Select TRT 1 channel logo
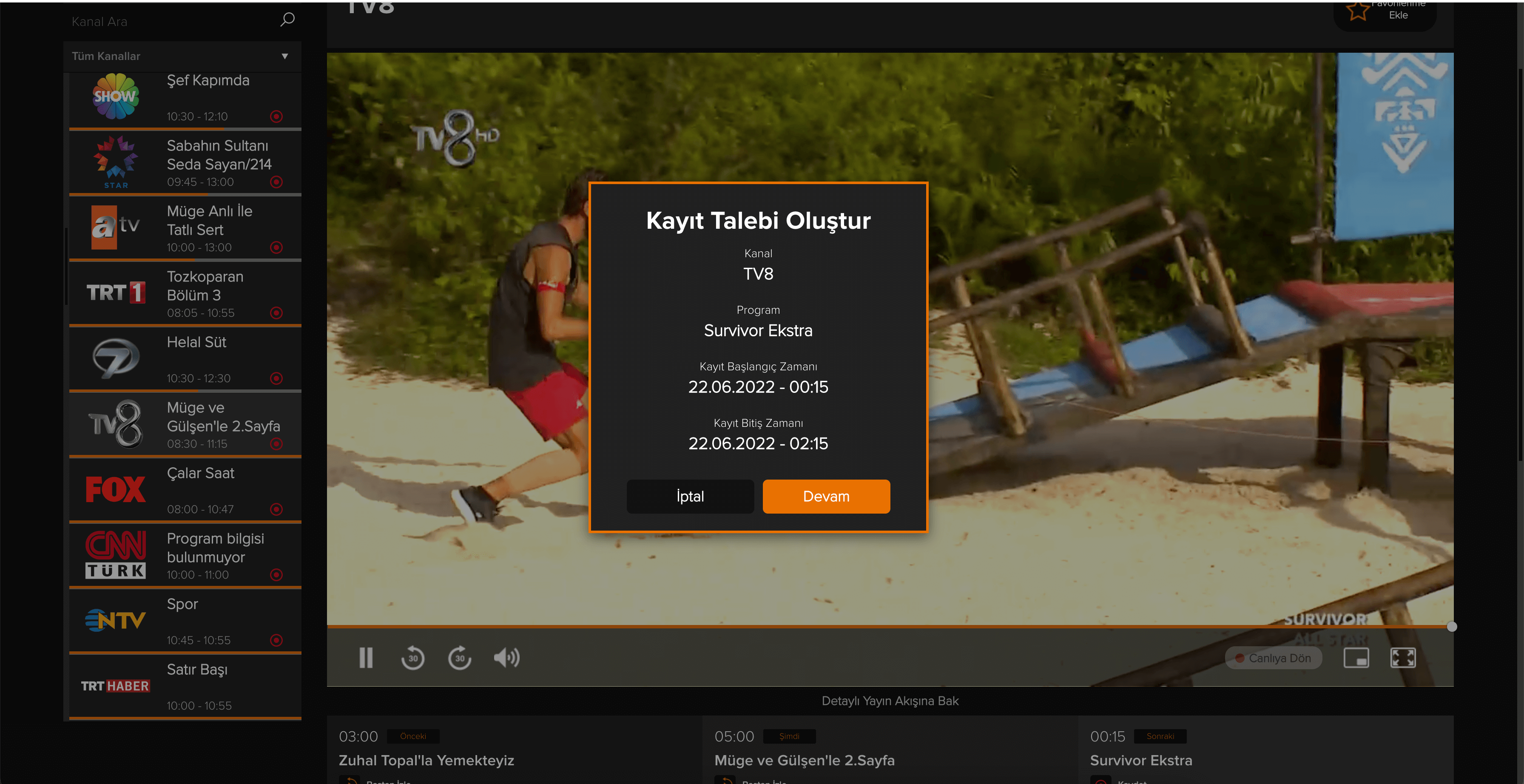Viewport: 1524px width, 784px height. [x=115, y=292]
